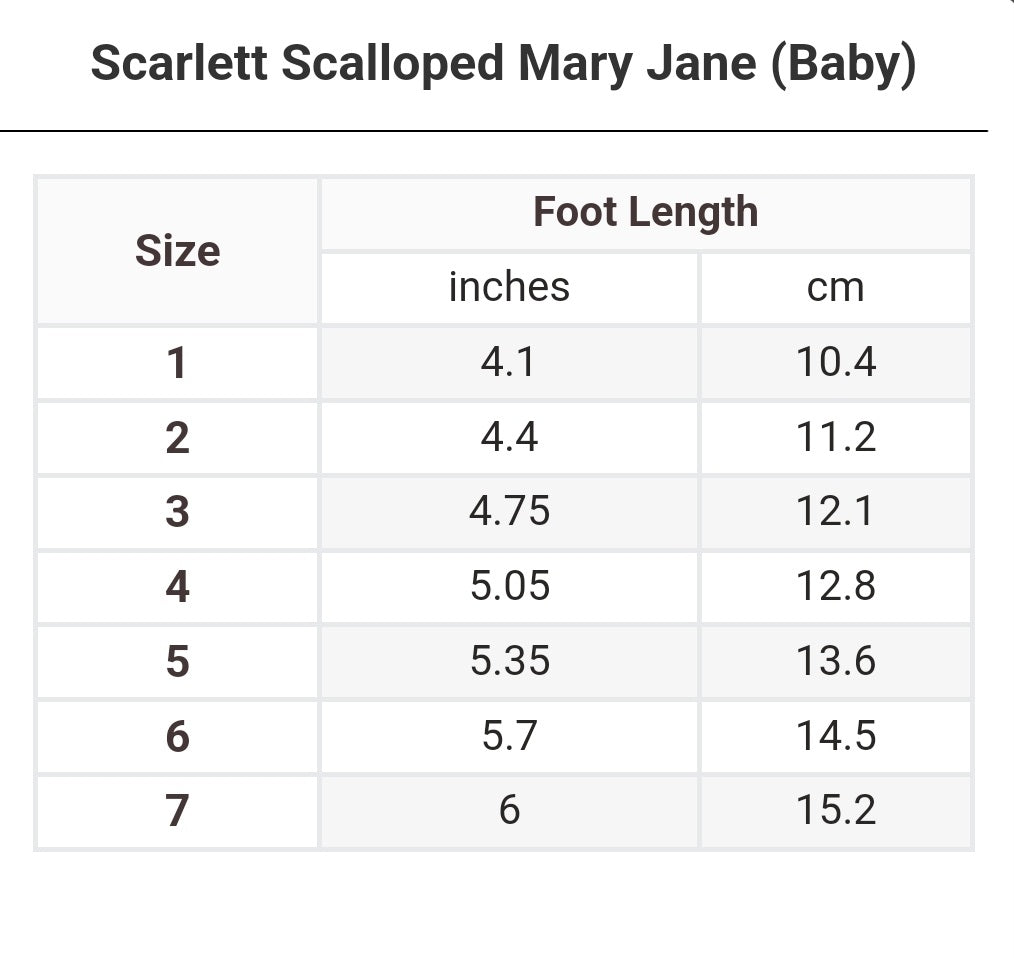
Task: Click the Scarlett Scalloped Mary Jane title
Action: (503, 64)
